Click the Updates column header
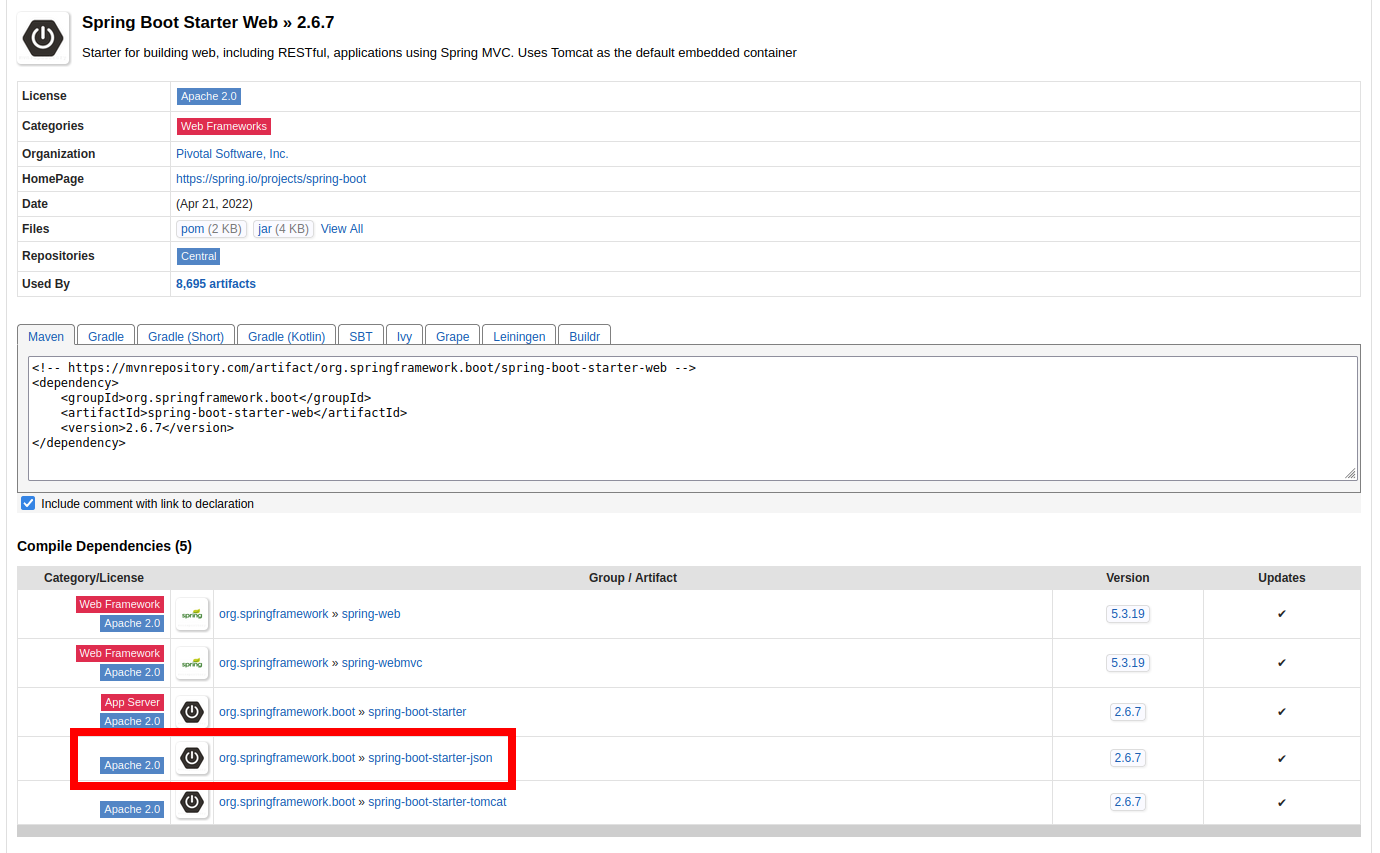The image size is (1380, 853). 1282,578
